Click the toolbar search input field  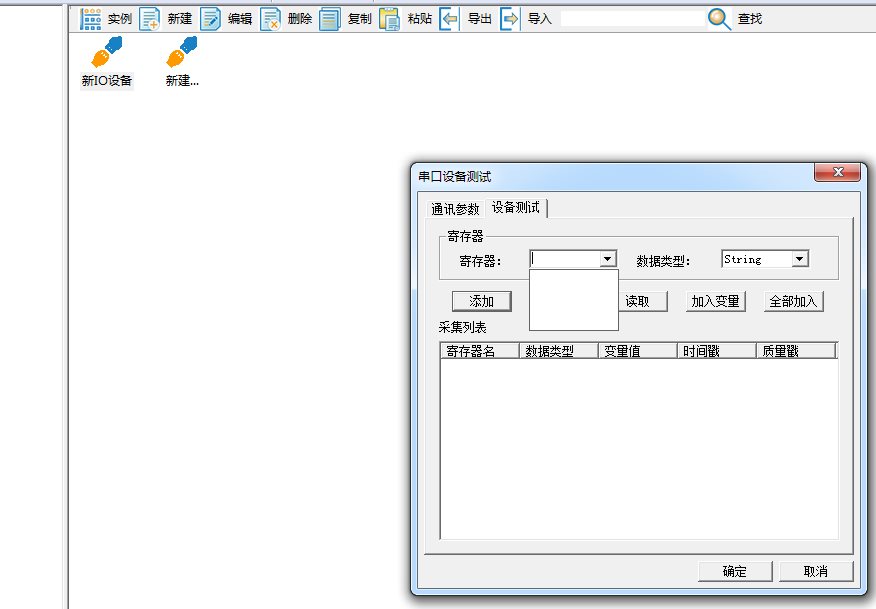632,19
